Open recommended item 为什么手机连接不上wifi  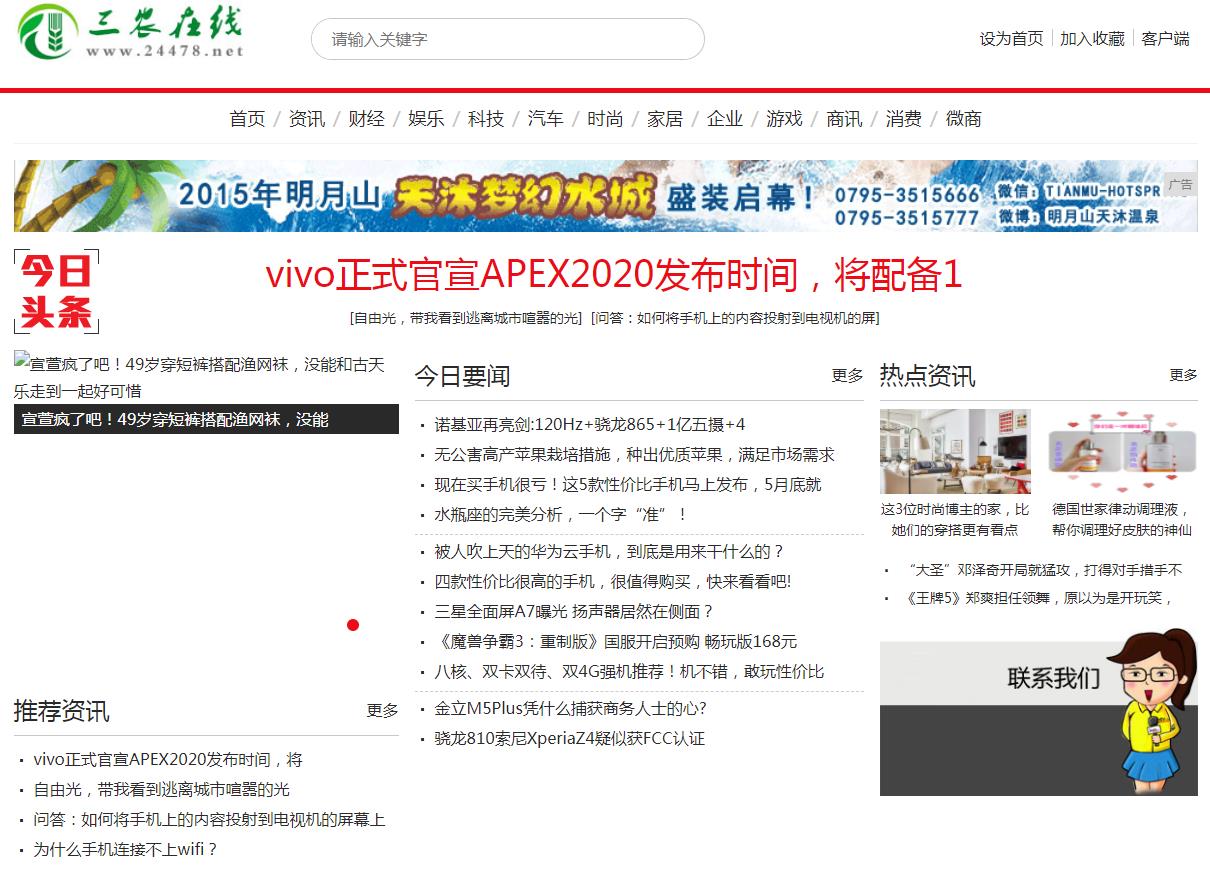pyautogui.click(x=125, y=850)
